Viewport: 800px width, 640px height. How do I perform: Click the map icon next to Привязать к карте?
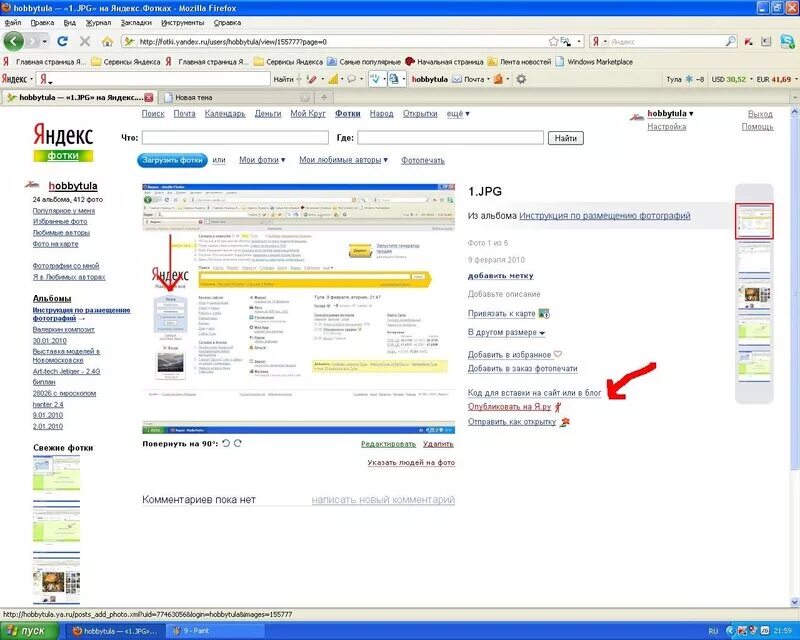pyautogui.click(x=544, y=313)
